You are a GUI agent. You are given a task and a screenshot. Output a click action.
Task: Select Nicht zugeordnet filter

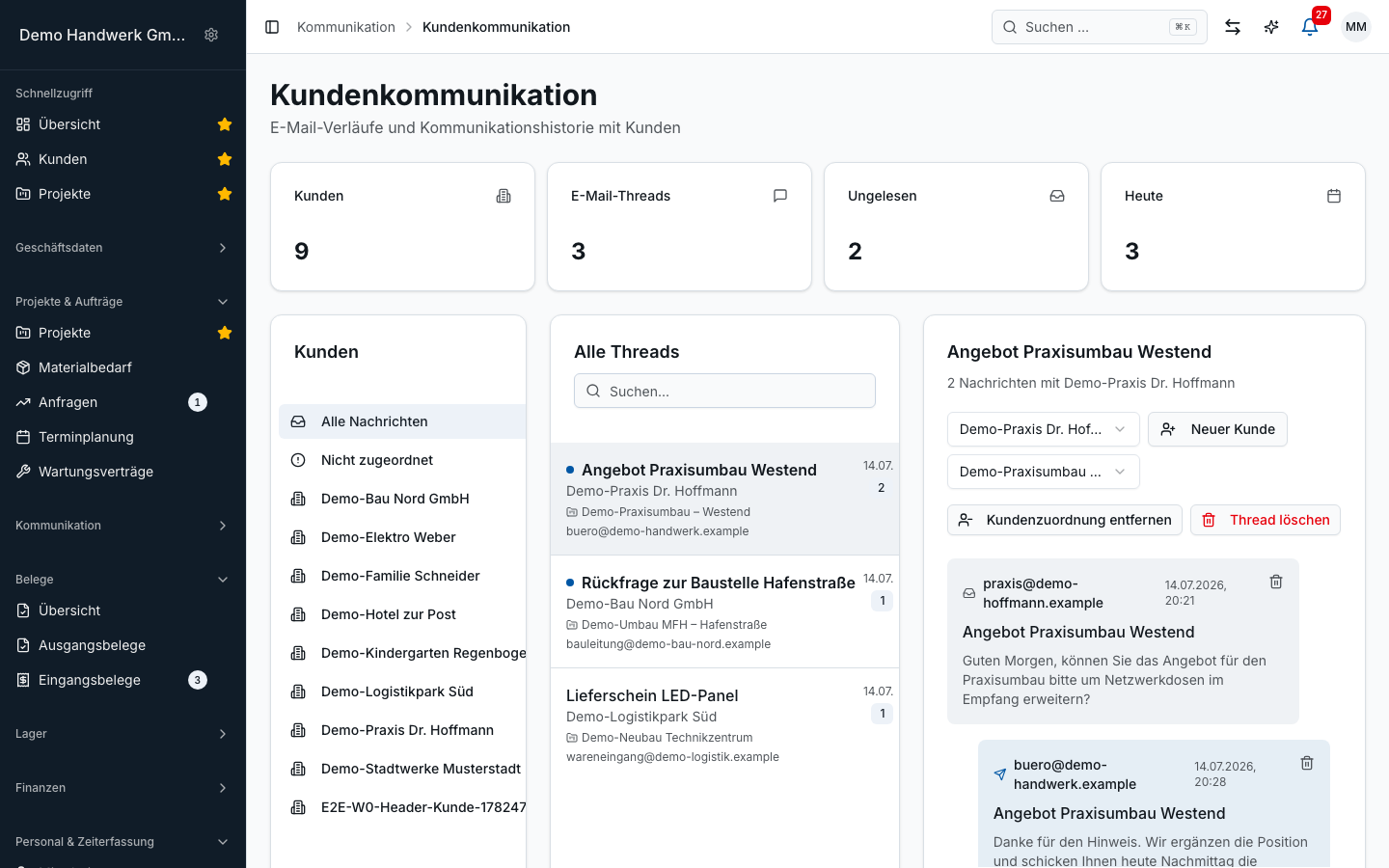coord(402,460)
